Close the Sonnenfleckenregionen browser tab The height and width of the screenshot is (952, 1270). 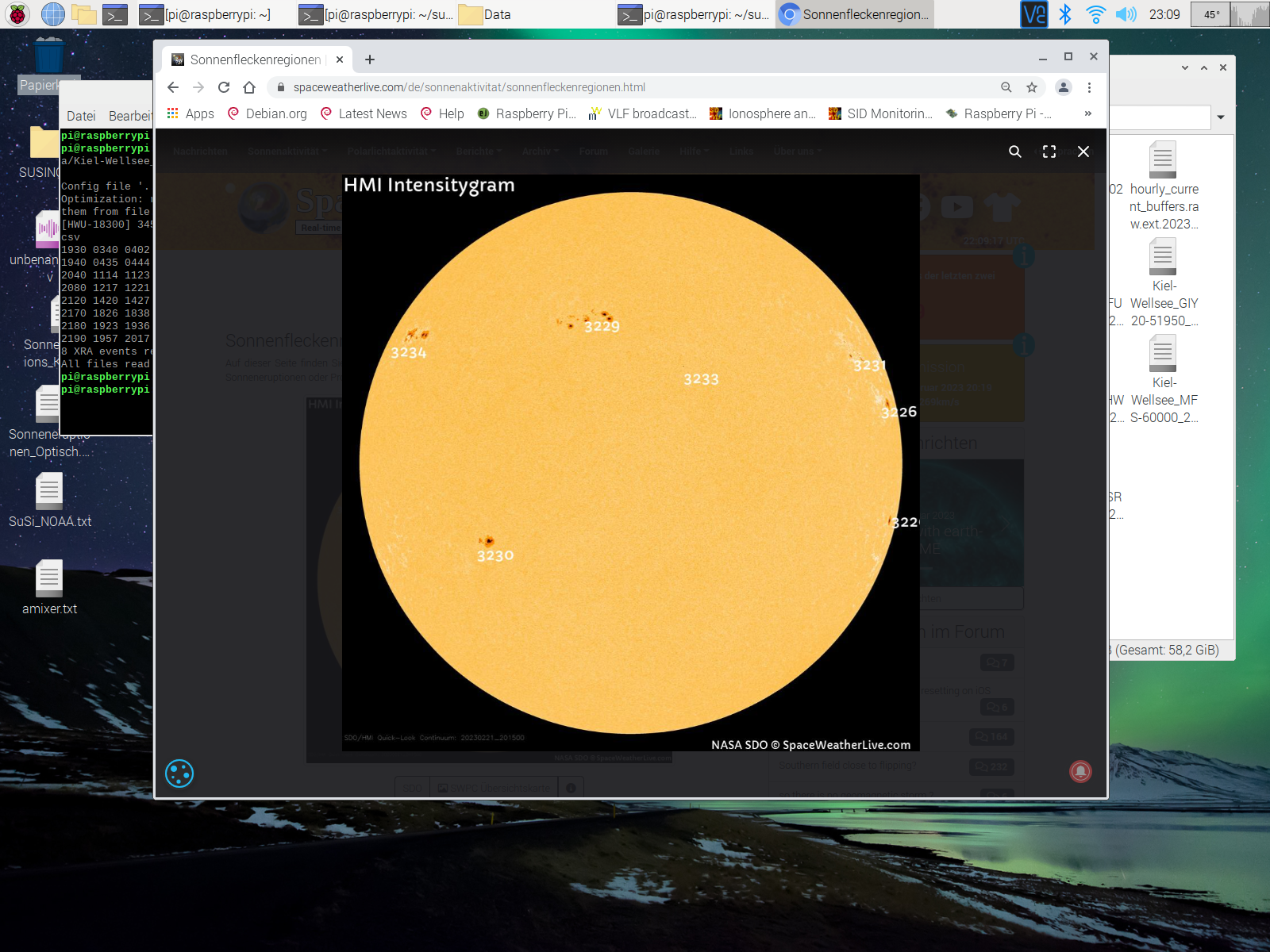tap(340, 59)
